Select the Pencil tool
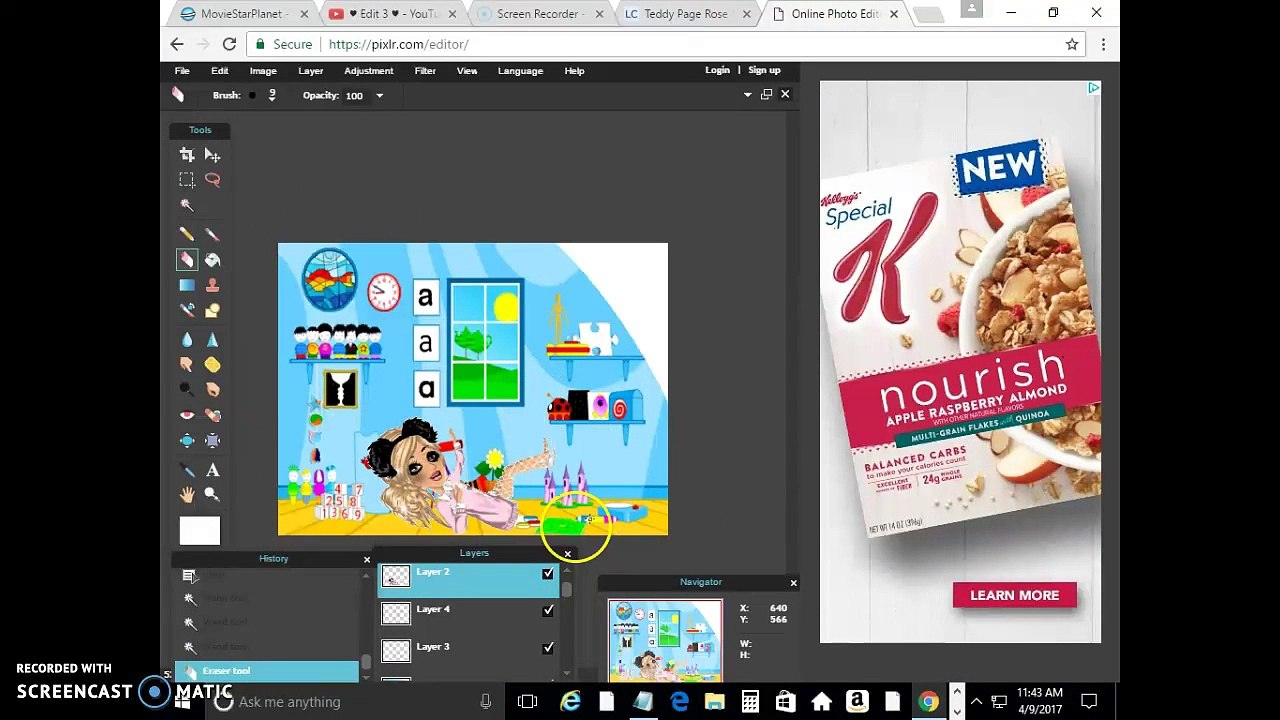This screenshot has height=720, width=1280. [x=187, y=234]
